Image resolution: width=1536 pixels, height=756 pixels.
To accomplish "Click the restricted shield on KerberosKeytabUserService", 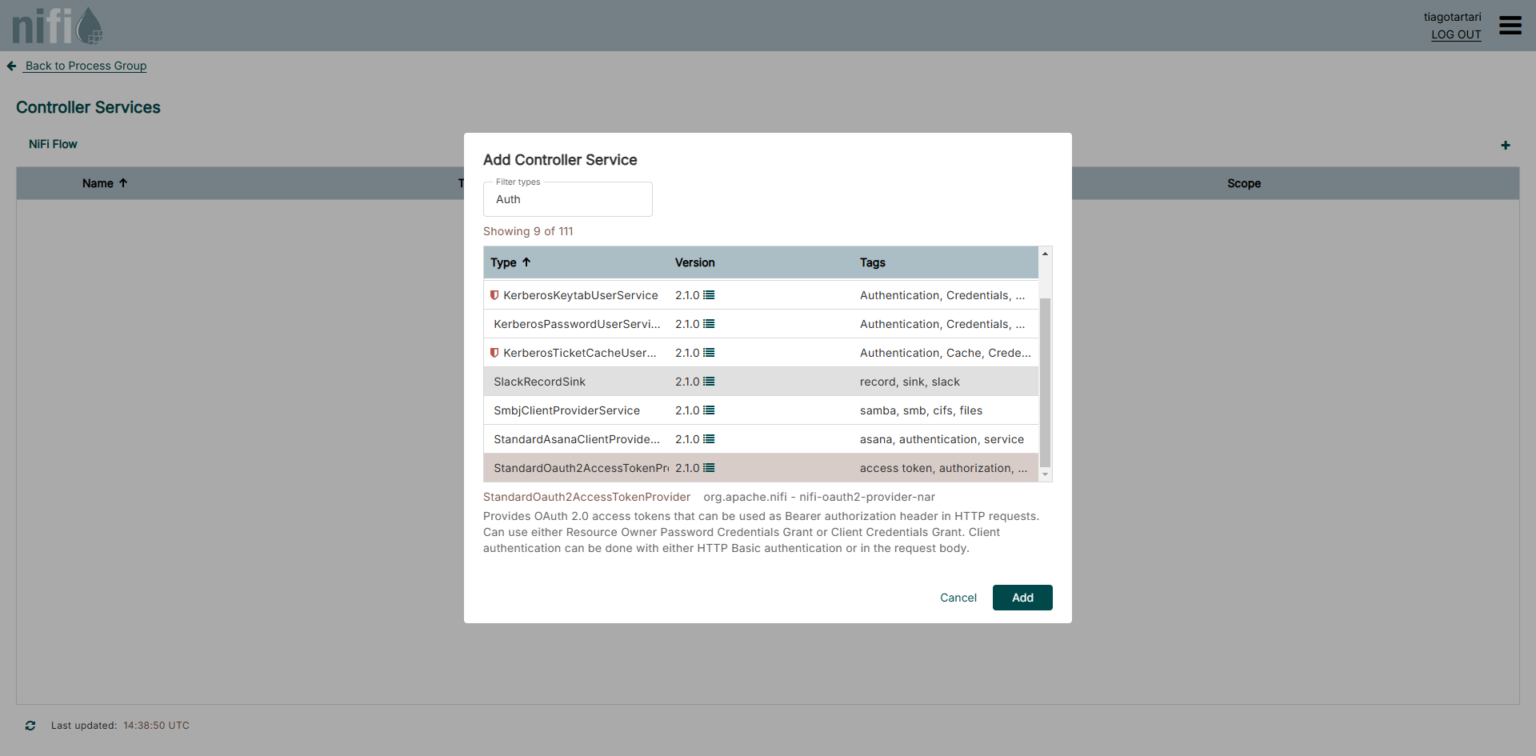I will click(x=493, y=294).
